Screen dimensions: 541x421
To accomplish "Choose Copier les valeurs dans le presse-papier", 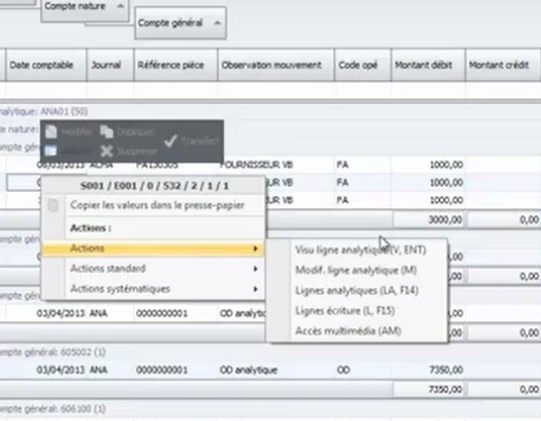I will [157, 205].
